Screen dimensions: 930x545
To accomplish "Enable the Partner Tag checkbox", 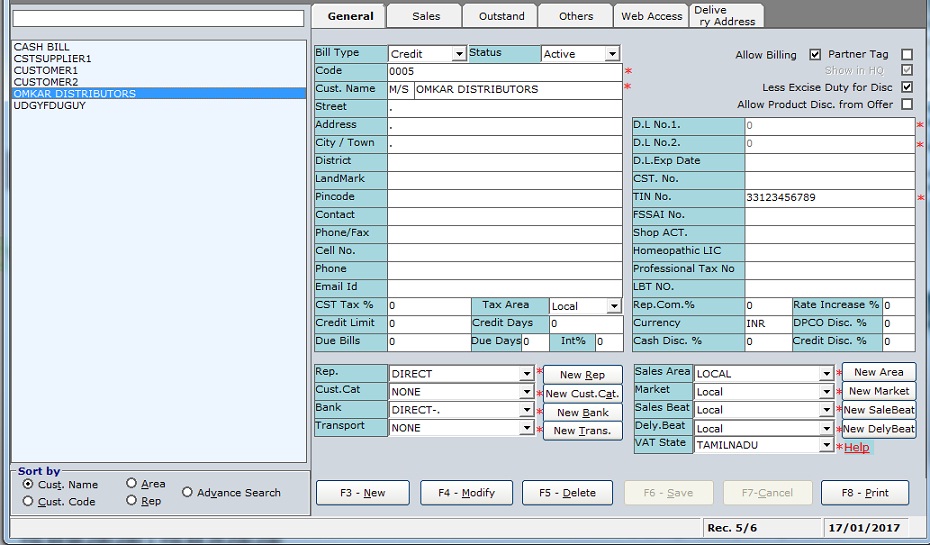I will coord(907,55).
